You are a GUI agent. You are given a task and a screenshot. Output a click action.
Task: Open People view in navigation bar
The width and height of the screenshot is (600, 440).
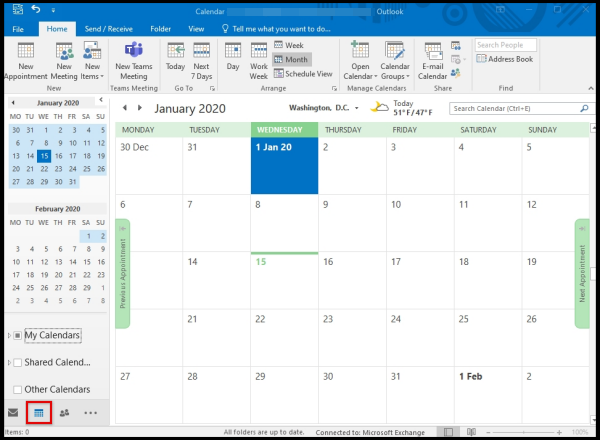coord(65,412)
